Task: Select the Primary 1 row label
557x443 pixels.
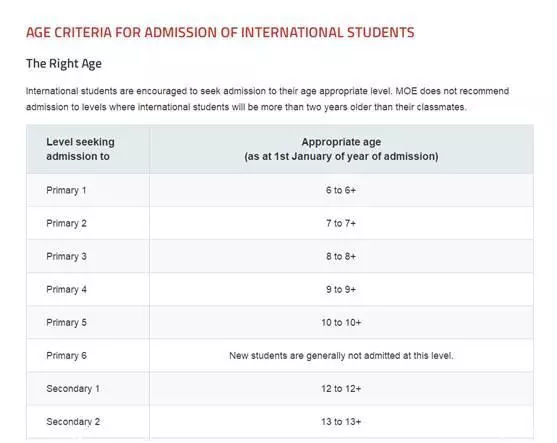Action: click(66, 190)
